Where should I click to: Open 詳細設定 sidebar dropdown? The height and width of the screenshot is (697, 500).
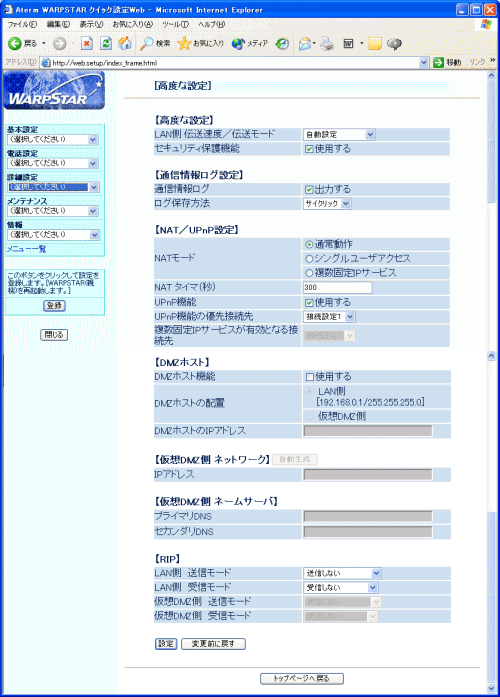pos(53,187)
